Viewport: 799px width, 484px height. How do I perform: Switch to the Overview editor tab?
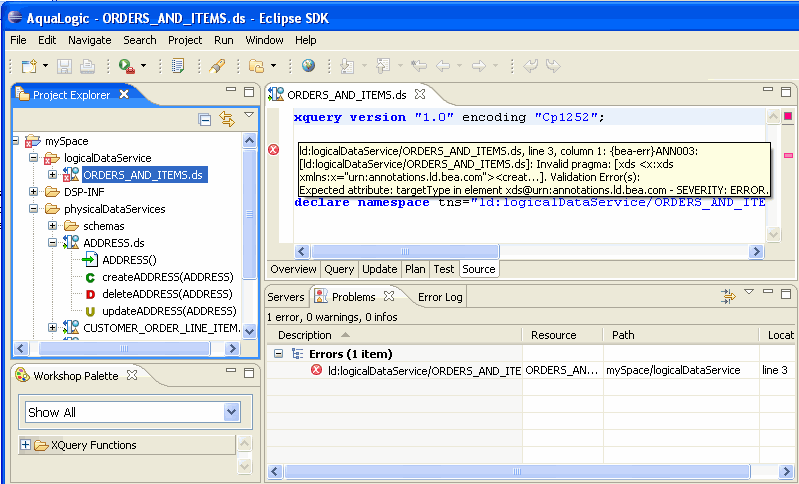tap(293, 269)
